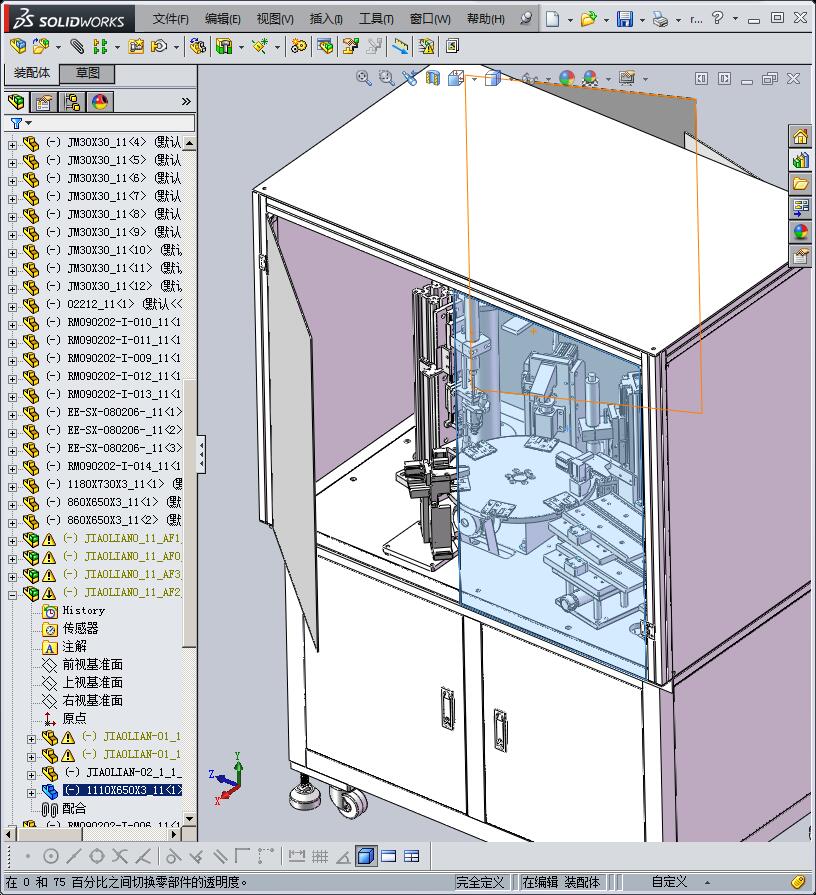Open the 文件(F) menu
Image resolution: width=816 pixels, height=895 pixels.
click(x=171, y=19)
